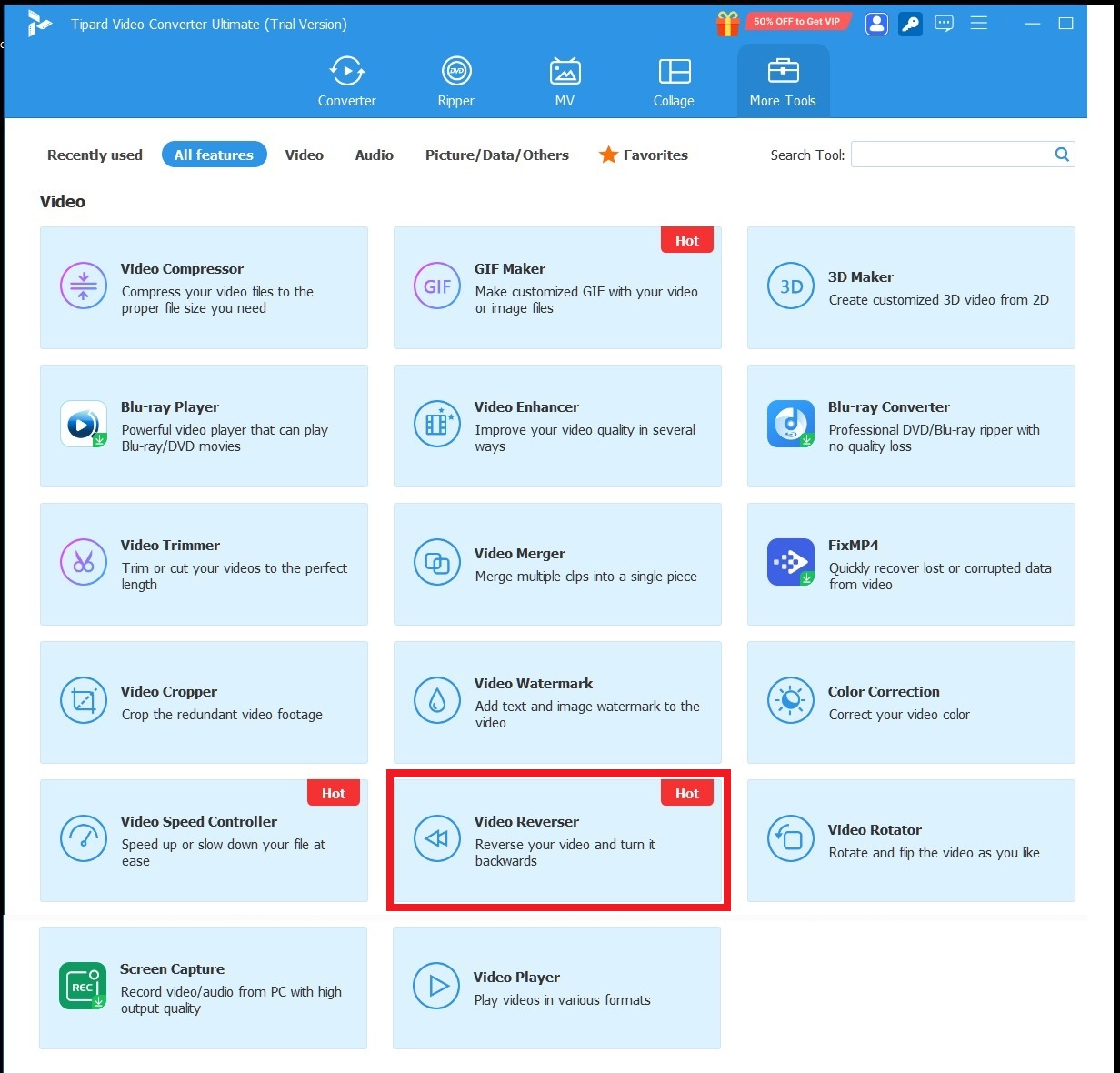Click 'Rotate and flip the video' text
The image size is (1120, 1073).
[934, 853]
